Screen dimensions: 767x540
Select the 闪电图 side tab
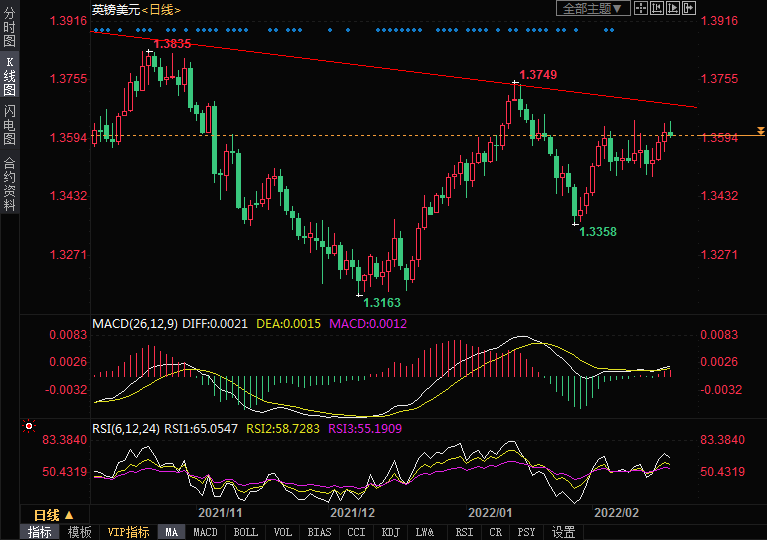tap(9, 125)
